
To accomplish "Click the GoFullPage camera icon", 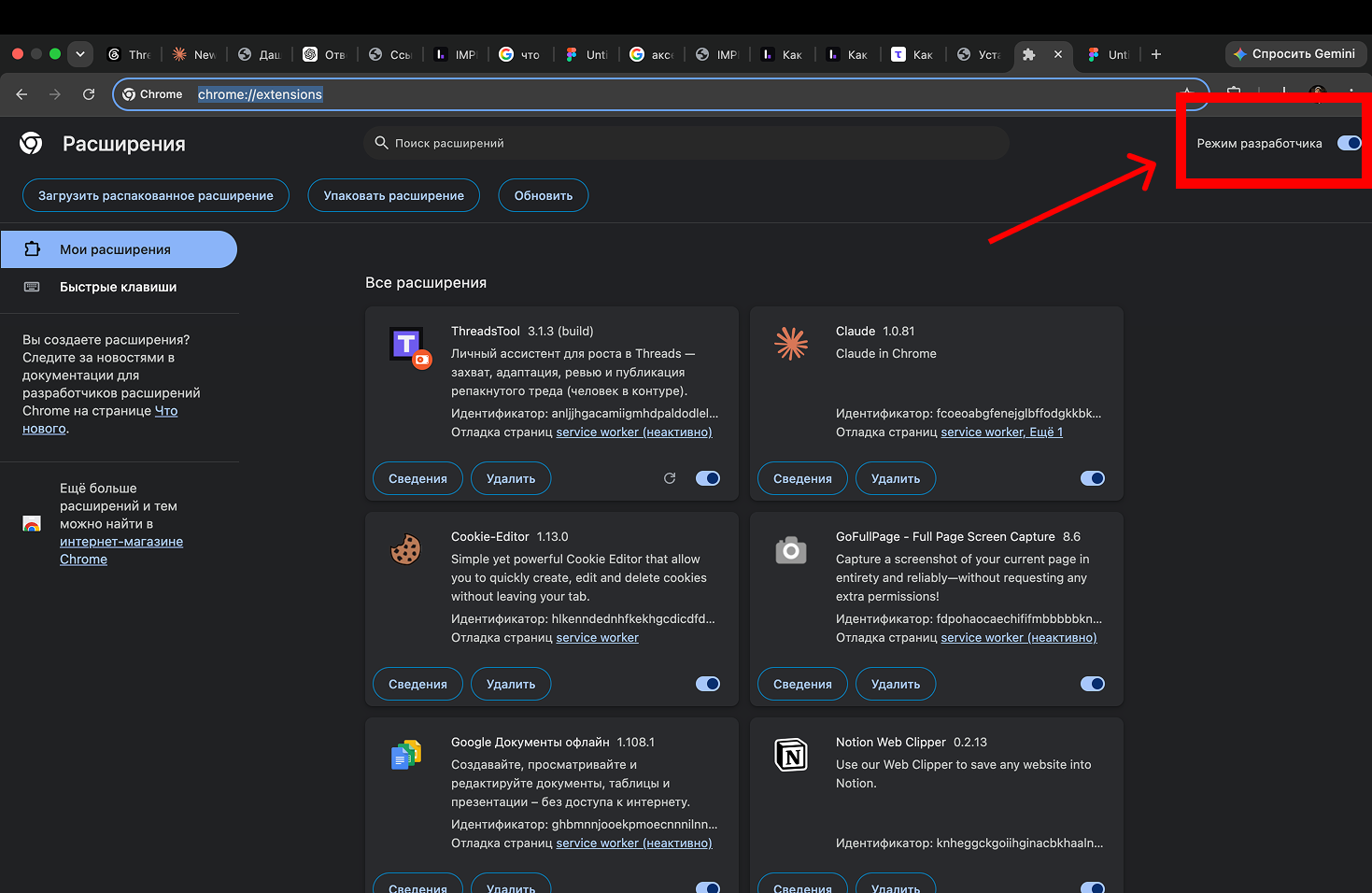I will coord(791,550).
